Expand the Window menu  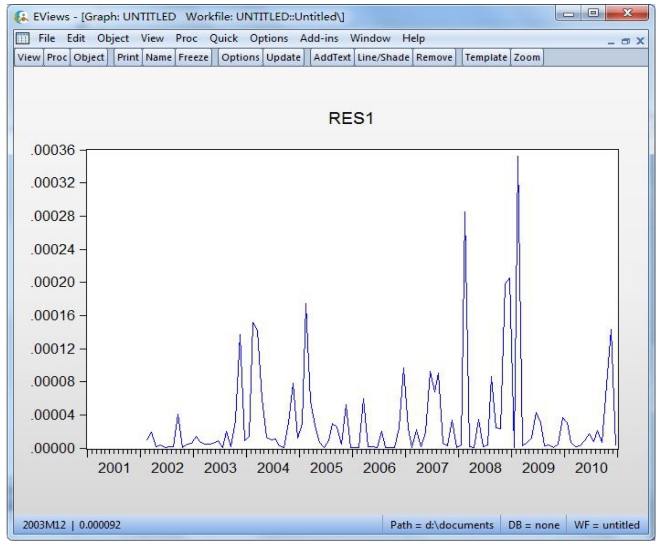click(370, 38)
